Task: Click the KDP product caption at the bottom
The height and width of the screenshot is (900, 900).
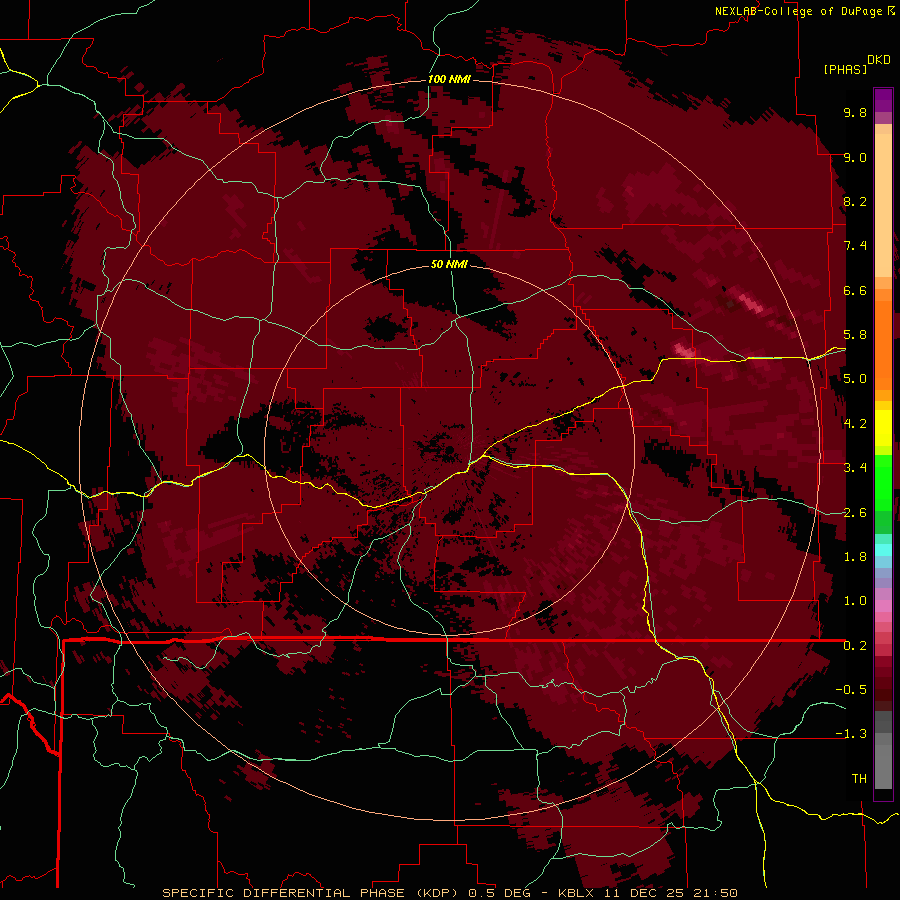Action: 449,893
